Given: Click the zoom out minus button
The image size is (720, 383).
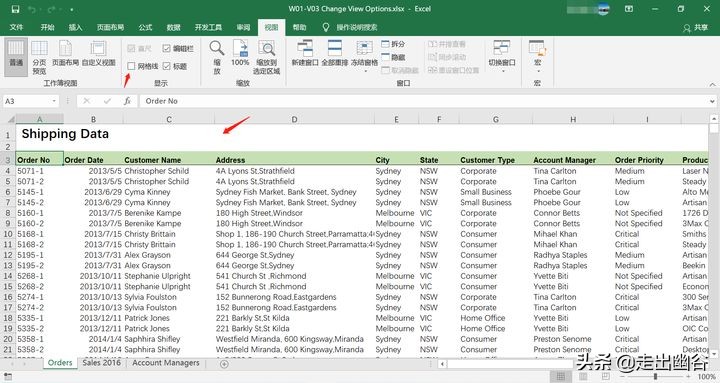Looking at the screenshot, I should click(x=622, y=377).
